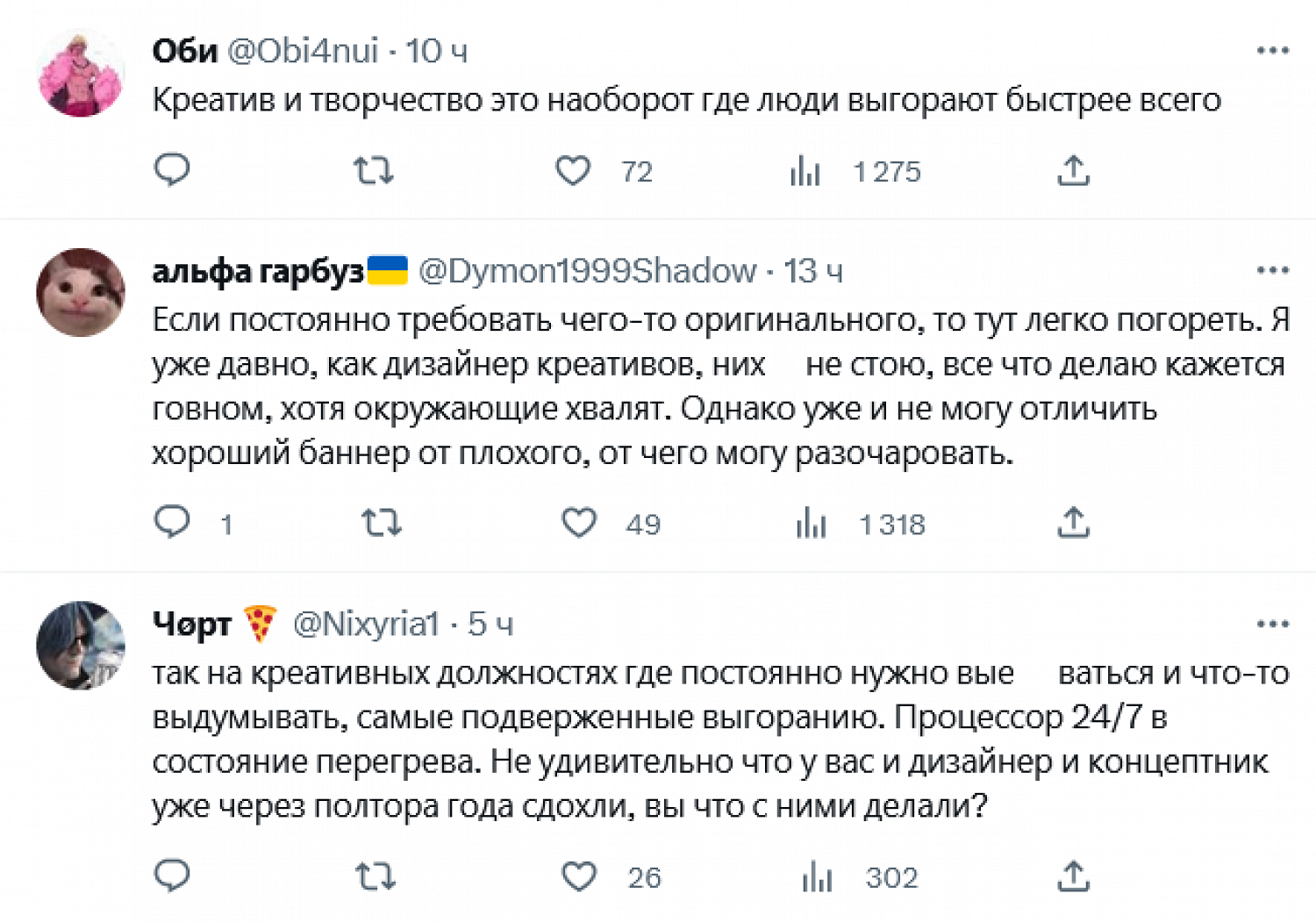1316x922 pixels.
Task: Retweet the post by @Obi4nui
Action: coord(373,170)
